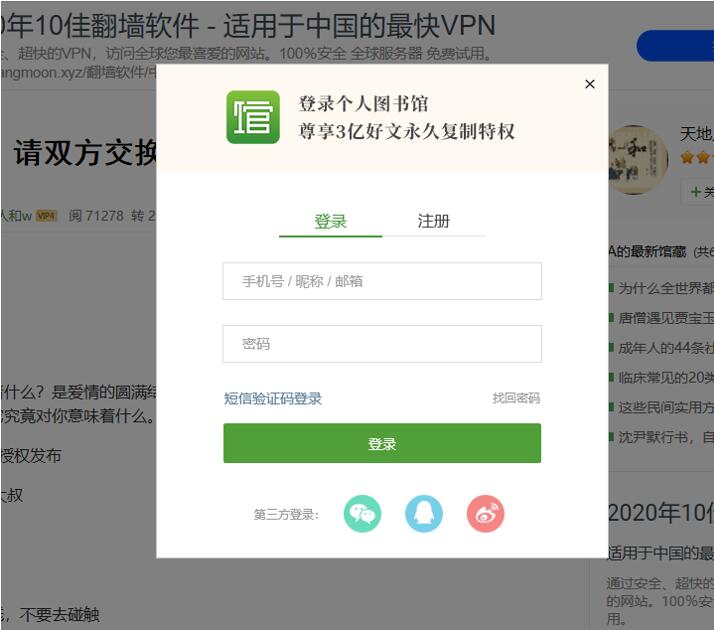Open 短信验证码登录 link

pos(273,399)
